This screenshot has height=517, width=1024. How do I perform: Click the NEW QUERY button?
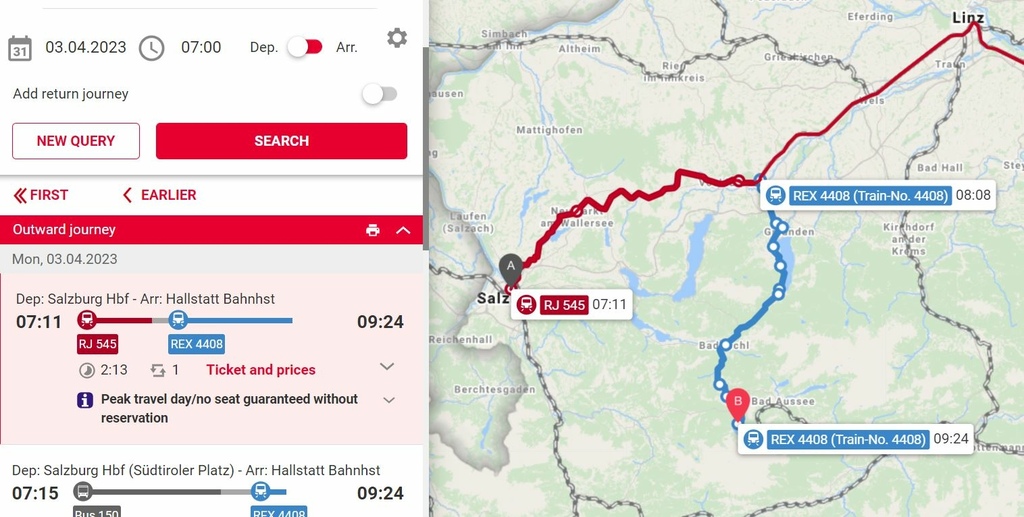76,141
